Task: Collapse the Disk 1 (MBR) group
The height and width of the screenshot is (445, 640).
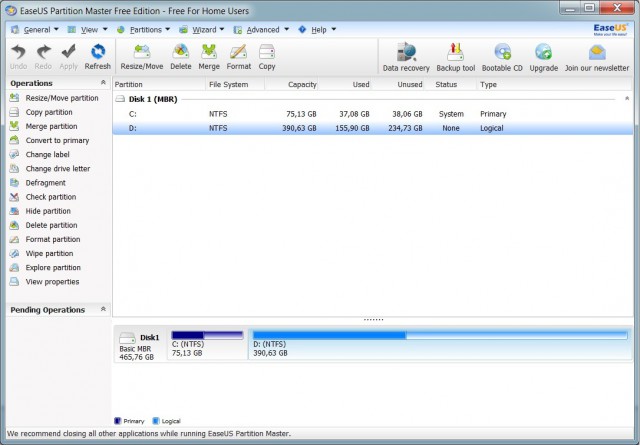Action: click(627, 99)
